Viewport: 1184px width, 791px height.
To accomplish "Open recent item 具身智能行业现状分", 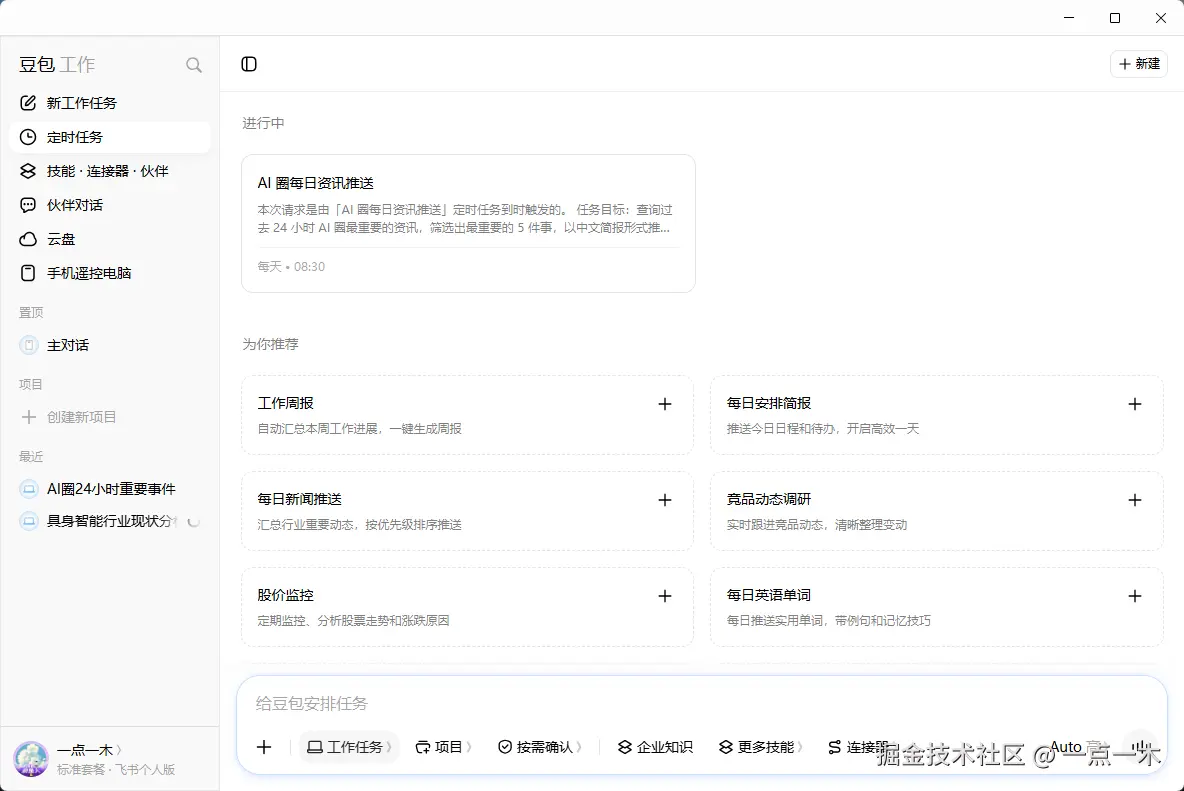I will click(109, 522).
